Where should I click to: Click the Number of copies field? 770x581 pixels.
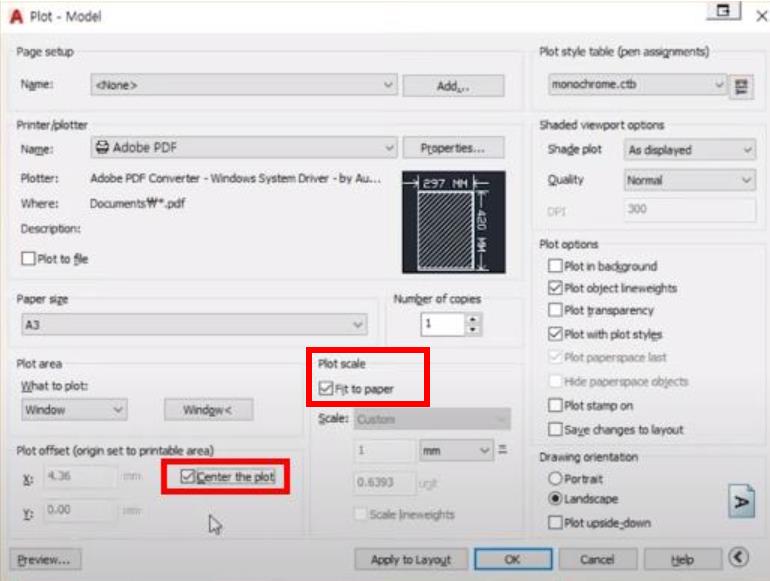tap(442, 324)
